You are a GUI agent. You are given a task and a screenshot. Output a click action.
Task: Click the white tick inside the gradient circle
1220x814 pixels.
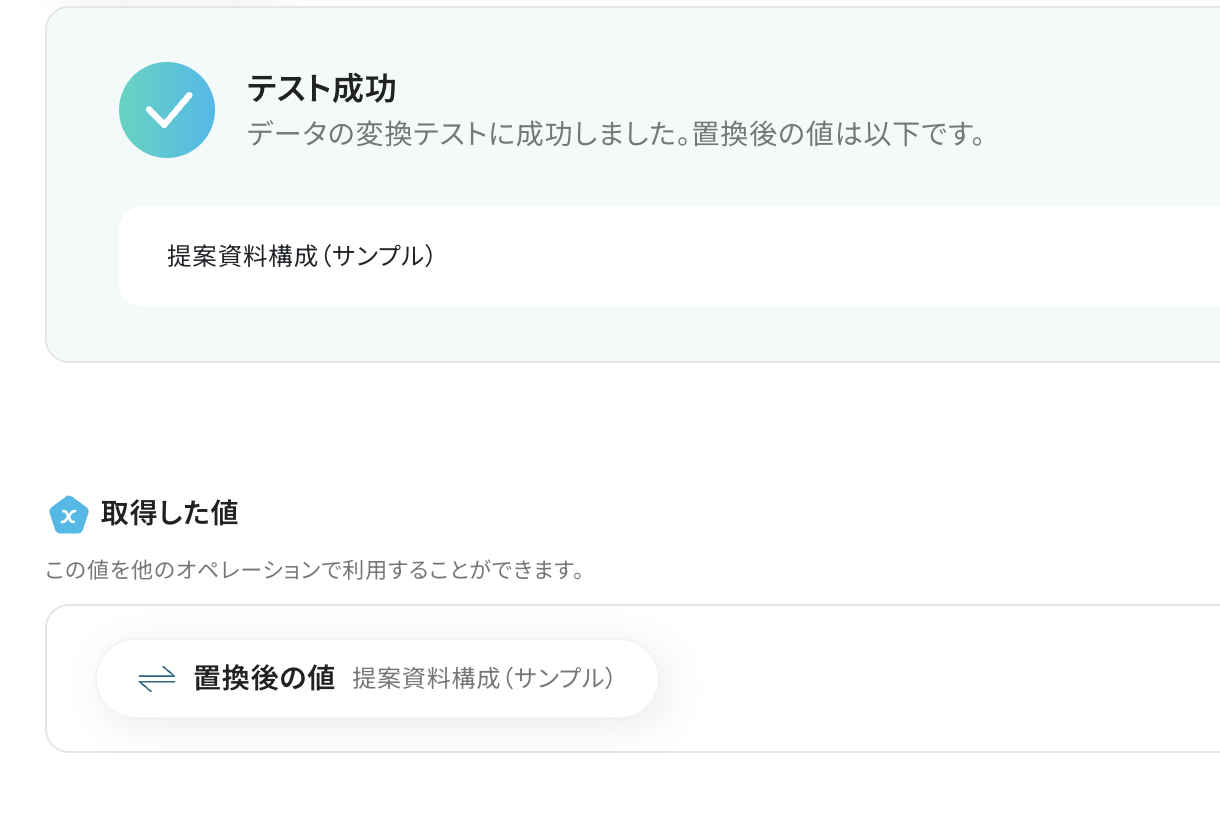pyautogui.click(x=168, y=110)
